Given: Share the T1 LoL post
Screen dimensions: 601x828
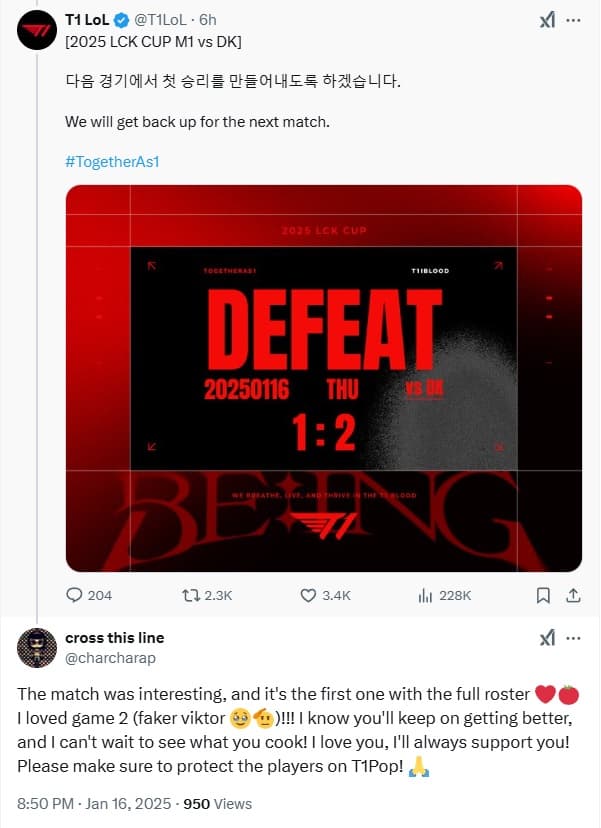Looking at the screenshot, I should pyautogui.click(x=573, y=595).
